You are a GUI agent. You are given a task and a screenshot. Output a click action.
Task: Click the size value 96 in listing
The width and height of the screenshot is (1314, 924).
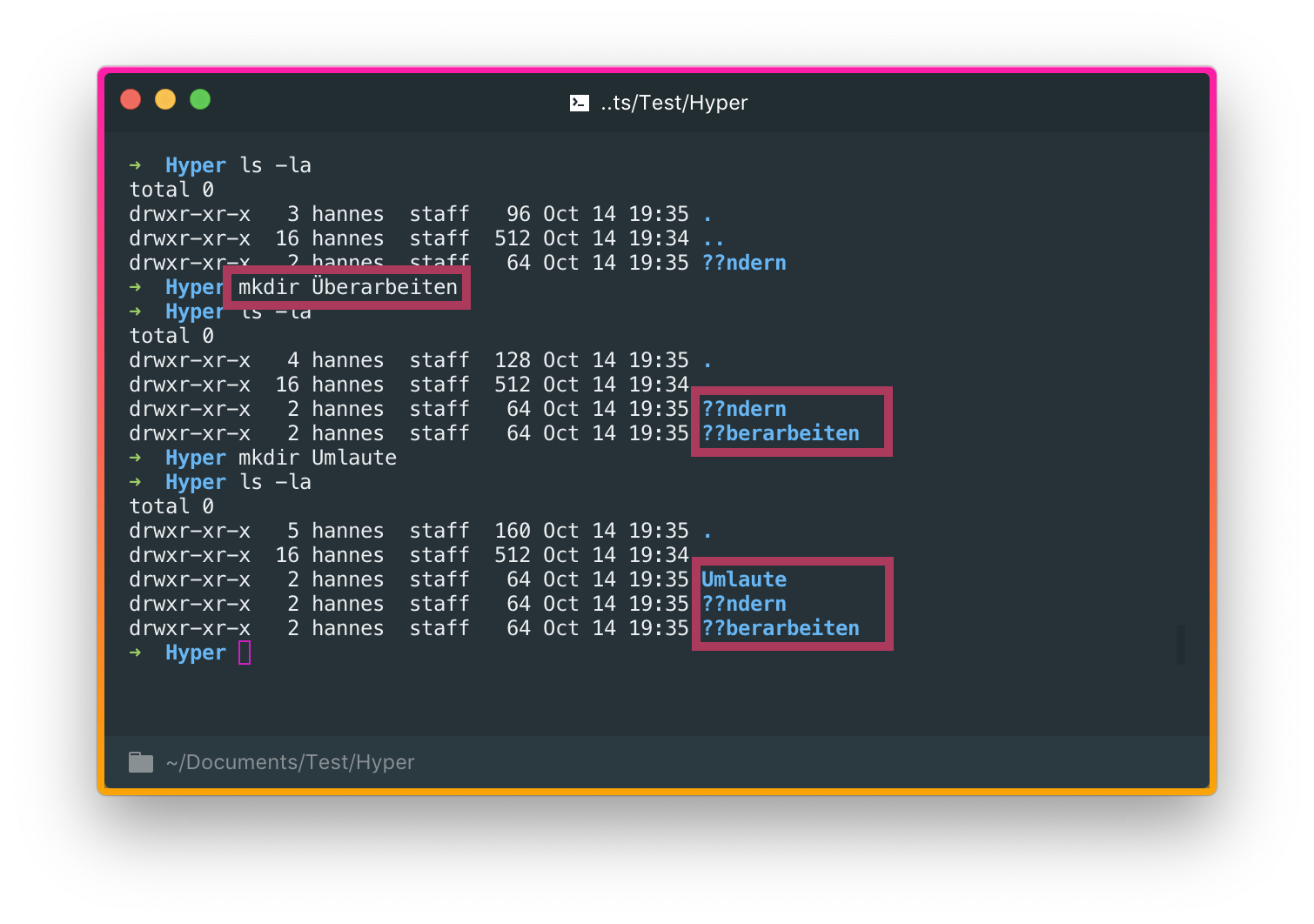519,214
